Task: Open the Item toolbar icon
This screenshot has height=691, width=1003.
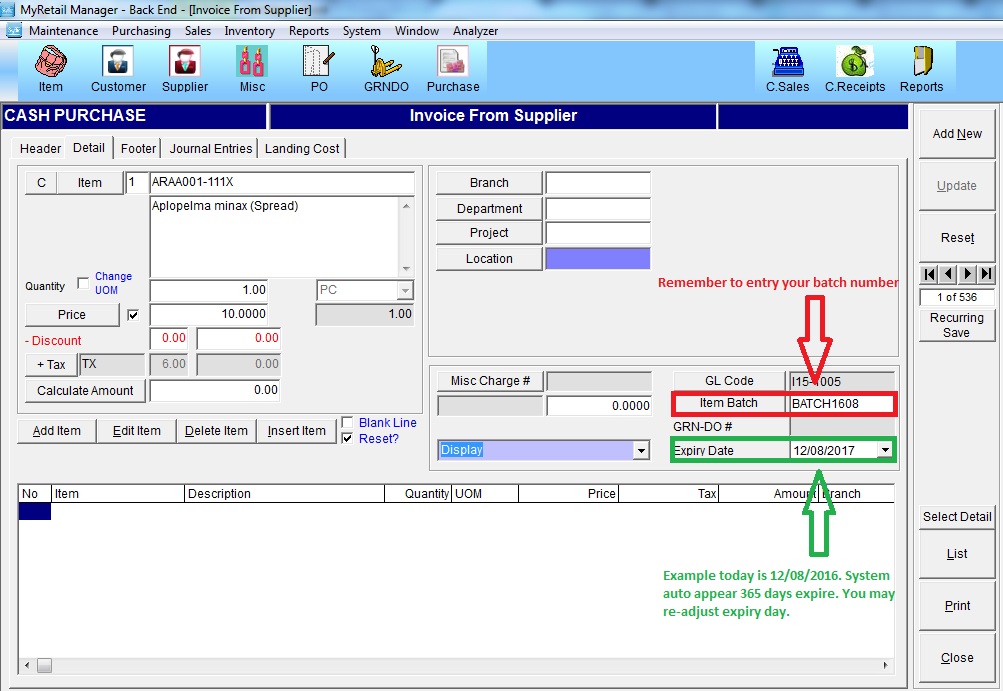Action: (50, 69)
